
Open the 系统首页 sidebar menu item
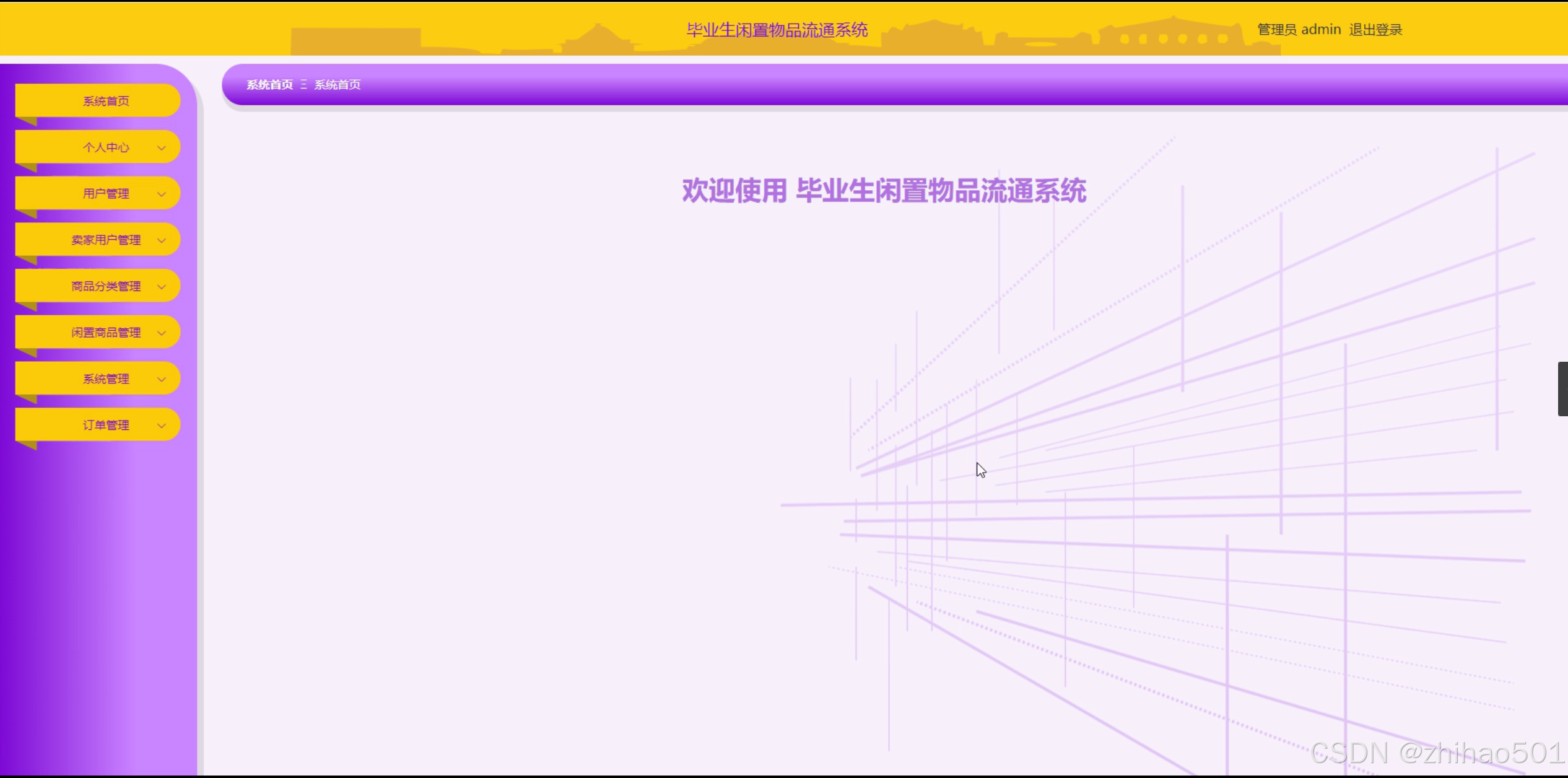106,101
